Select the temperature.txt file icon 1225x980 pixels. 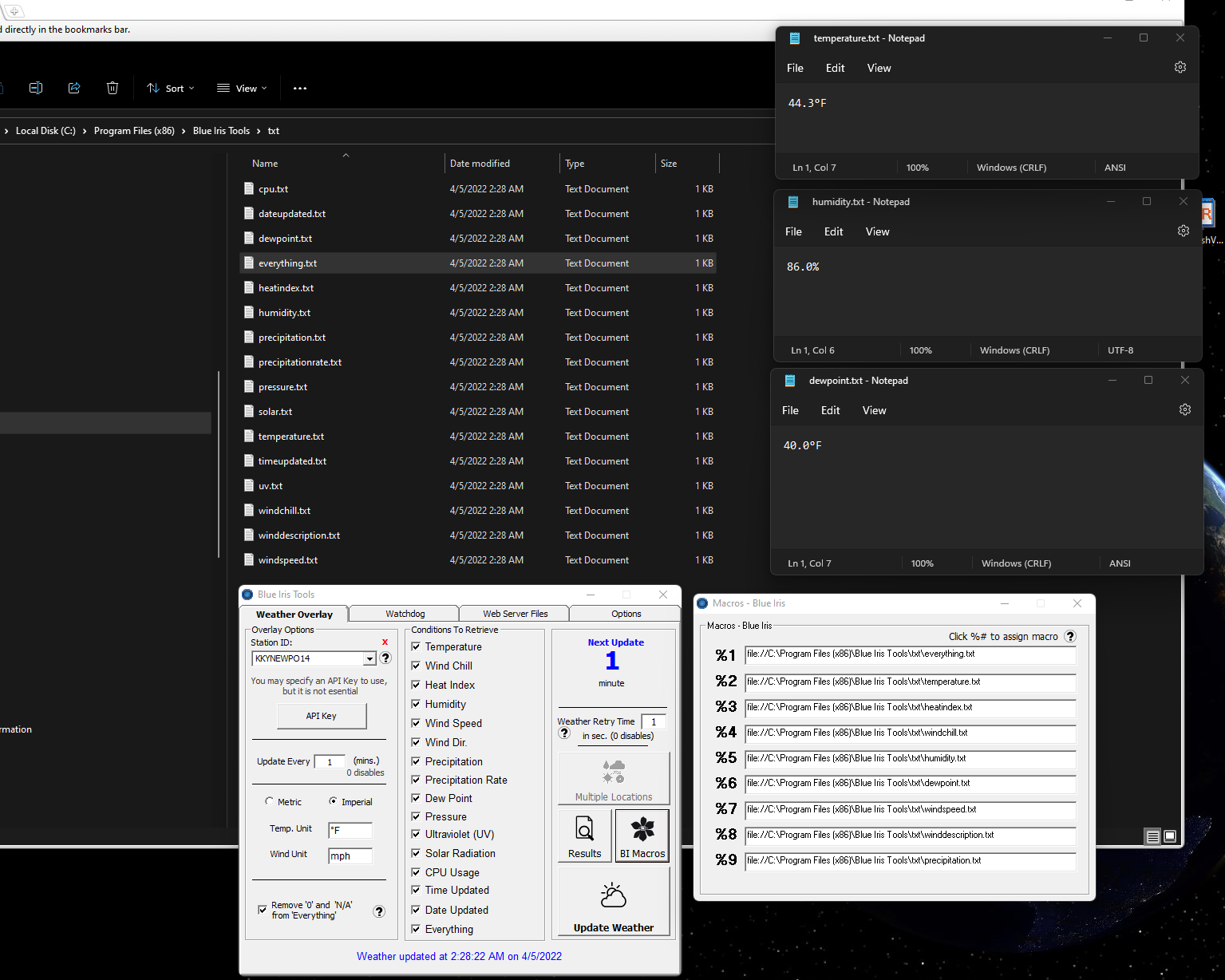[249, 436]
